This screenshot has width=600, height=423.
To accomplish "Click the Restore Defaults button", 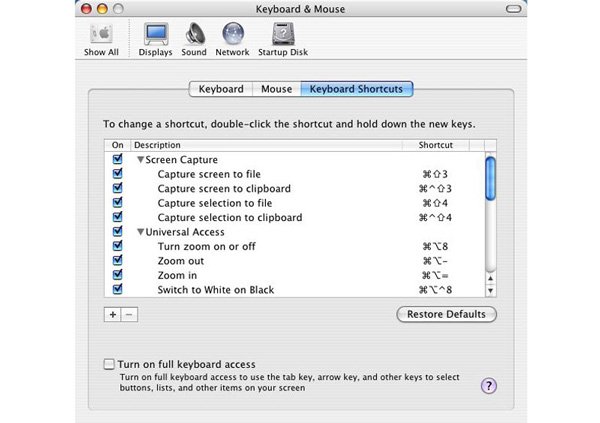I will click(446, 314).
